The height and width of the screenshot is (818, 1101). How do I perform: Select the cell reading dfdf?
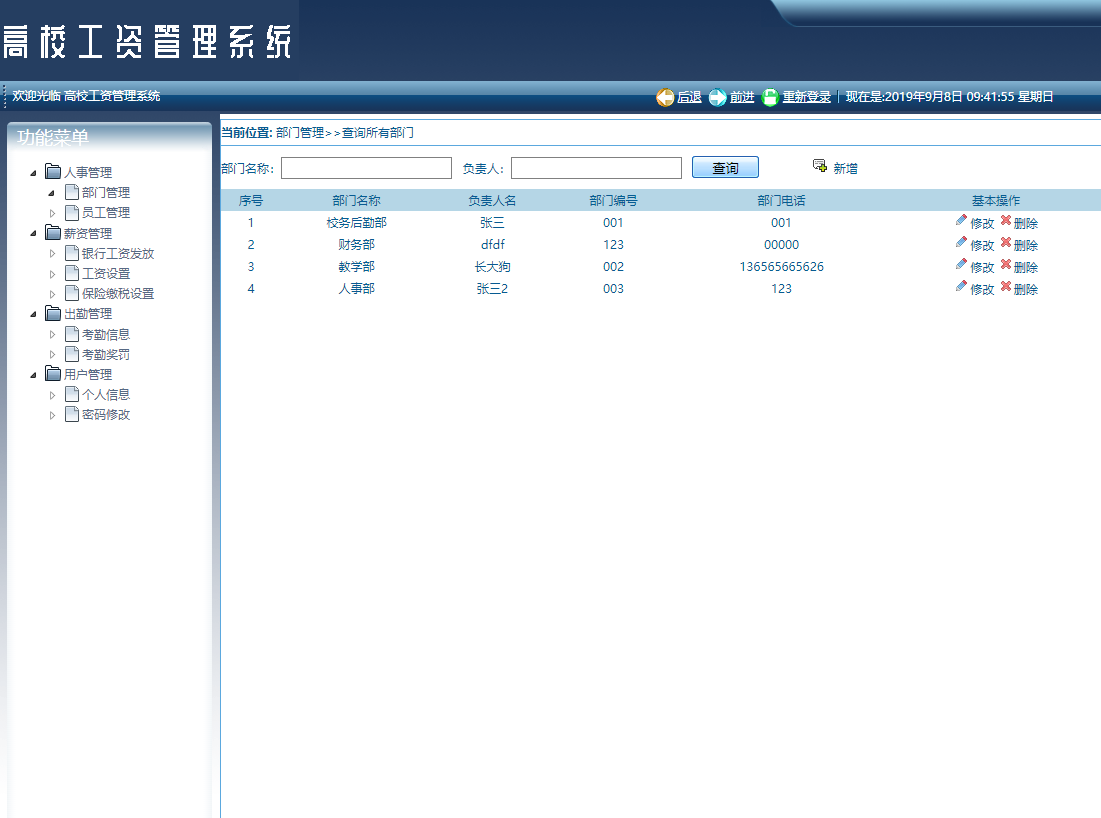click(492, 244)
